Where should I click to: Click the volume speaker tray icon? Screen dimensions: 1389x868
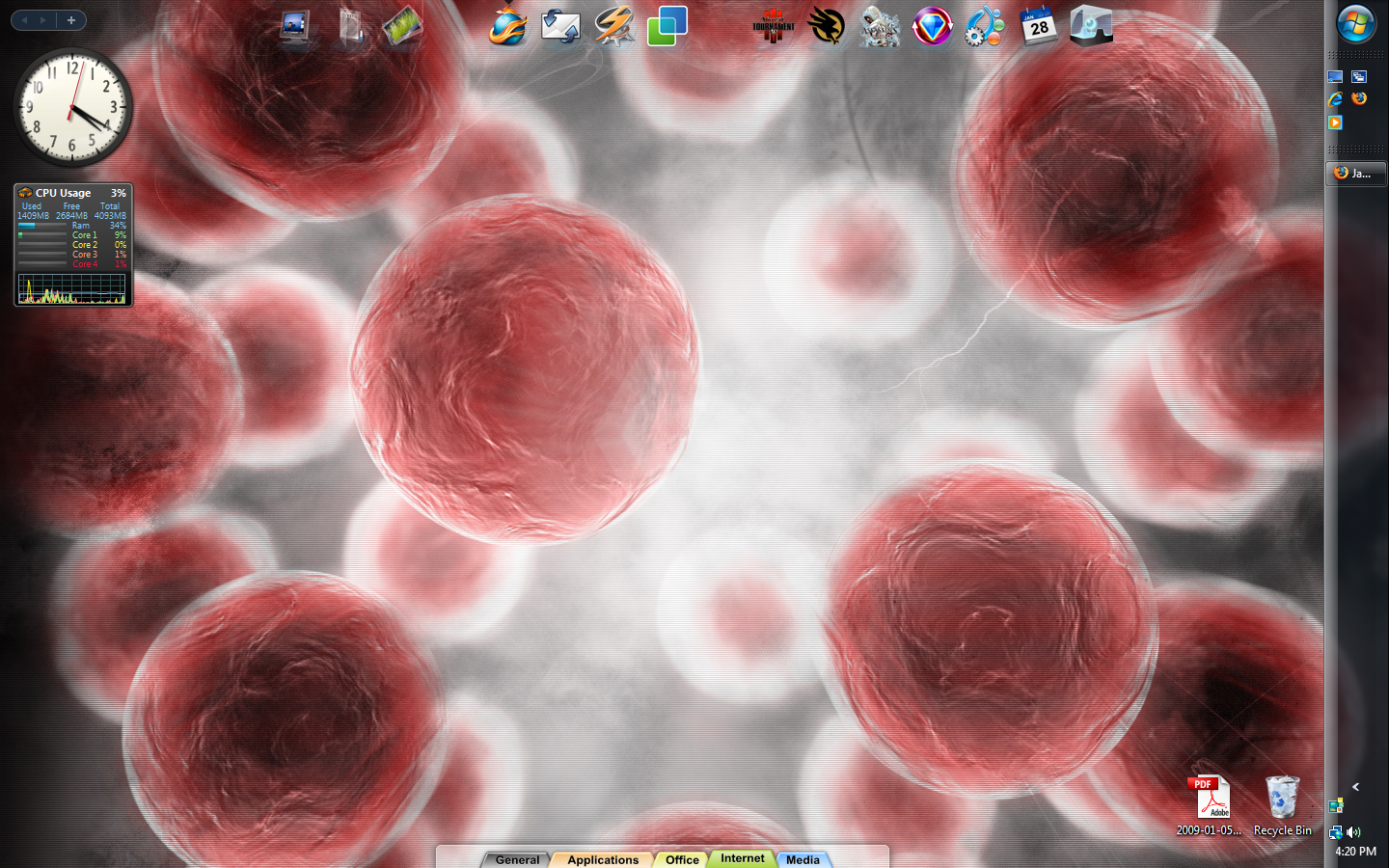1354,831
